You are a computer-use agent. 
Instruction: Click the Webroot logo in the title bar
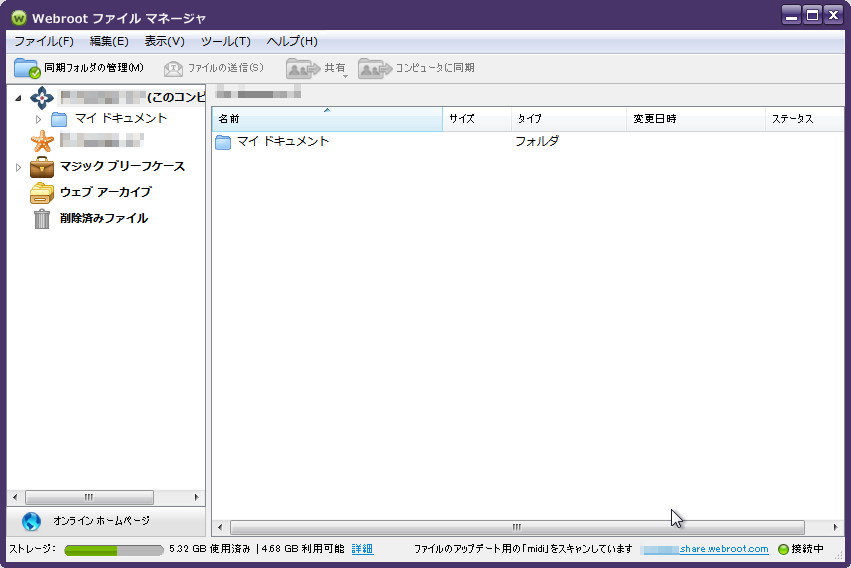point(18,18)
